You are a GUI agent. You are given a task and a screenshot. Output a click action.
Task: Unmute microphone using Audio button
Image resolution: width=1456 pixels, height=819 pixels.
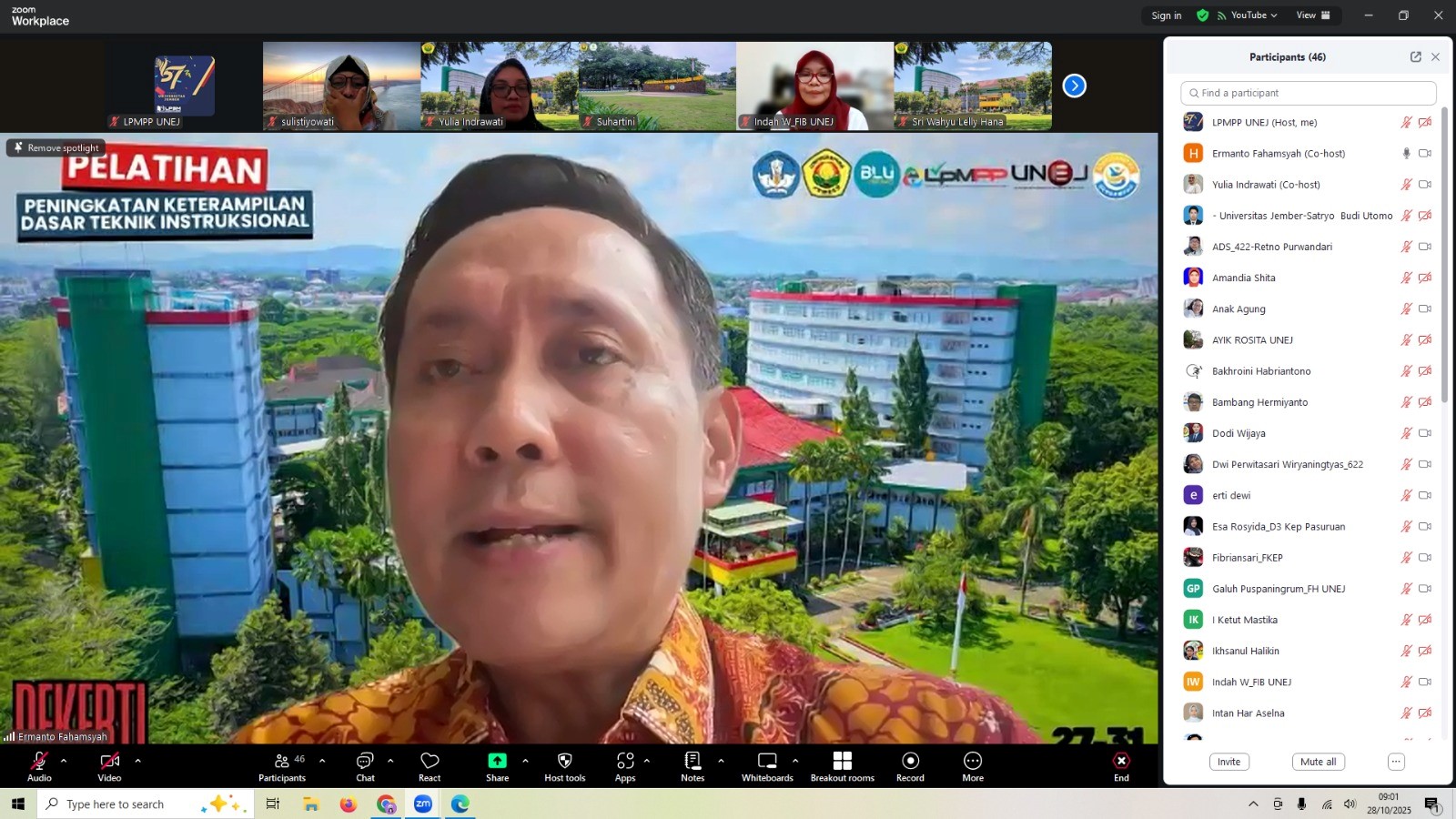(x=39, y=765)
